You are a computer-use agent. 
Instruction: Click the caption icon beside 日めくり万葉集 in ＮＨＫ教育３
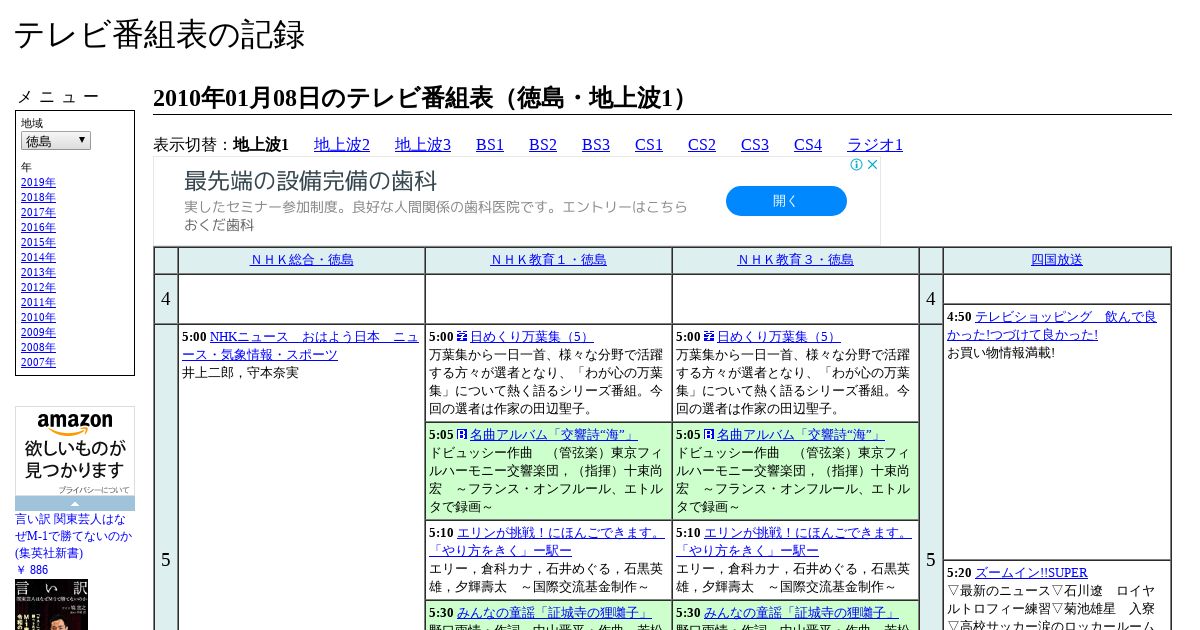709,337
